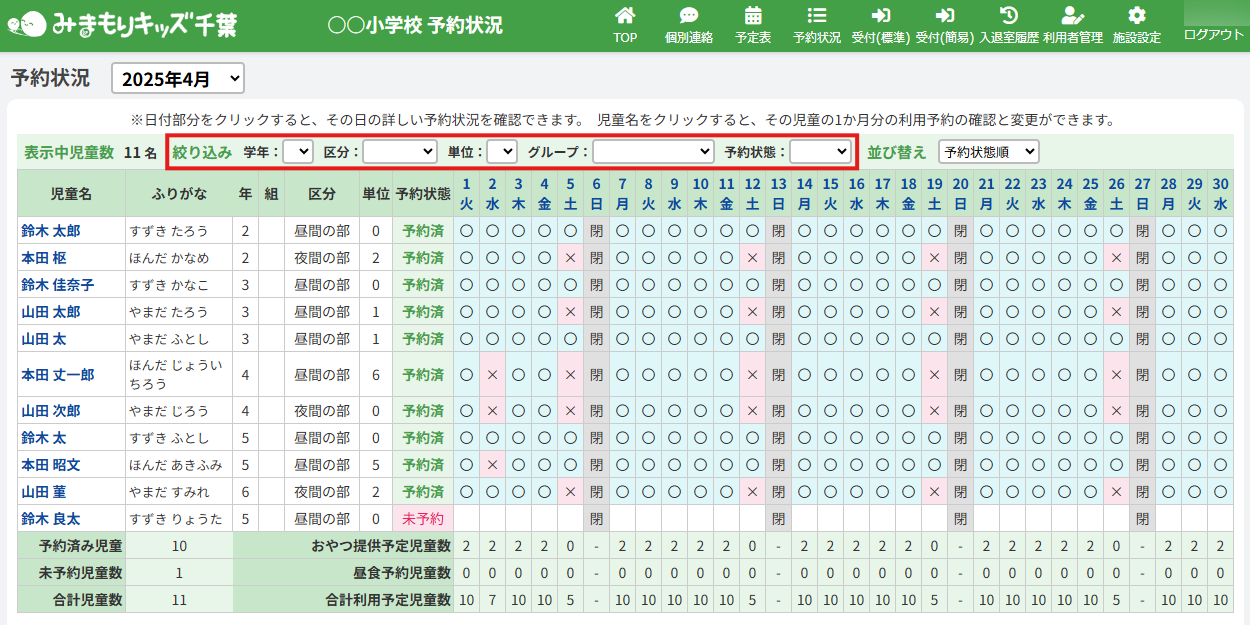Select the 予約状況 list icon

tap(816, 17)
